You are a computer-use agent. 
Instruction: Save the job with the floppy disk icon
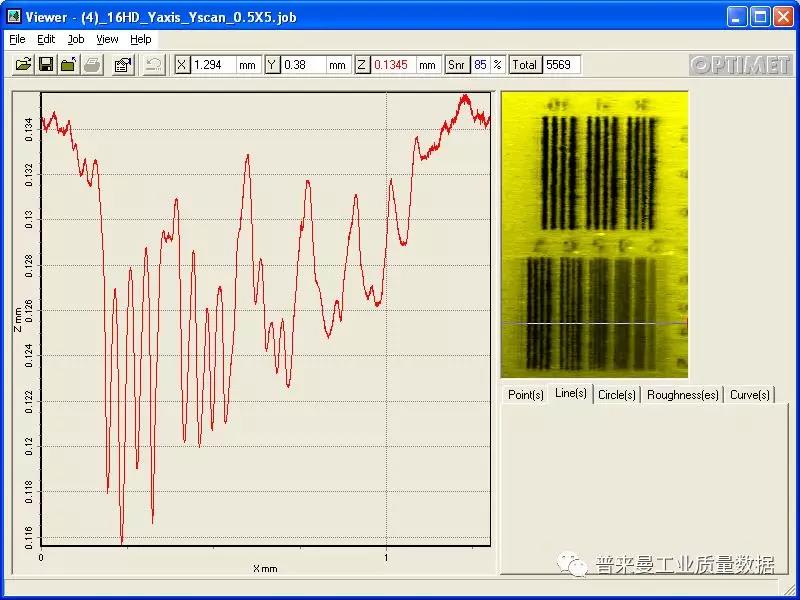(x=46, y=65)
